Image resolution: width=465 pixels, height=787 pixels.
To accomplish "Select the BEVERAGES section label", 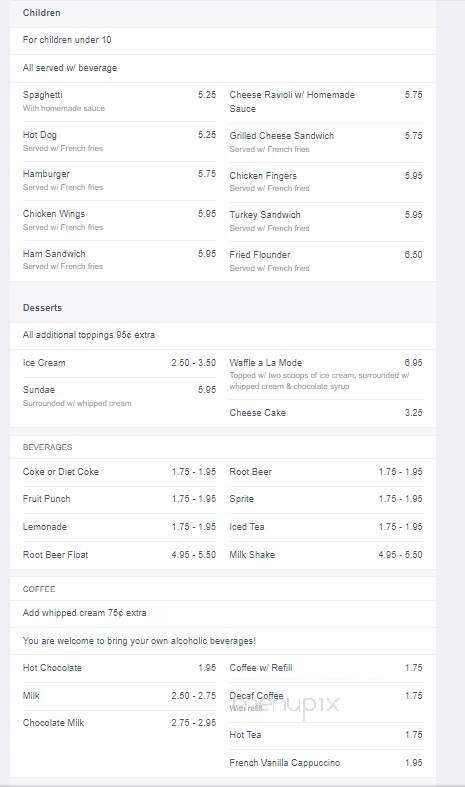I will [47, 447].
